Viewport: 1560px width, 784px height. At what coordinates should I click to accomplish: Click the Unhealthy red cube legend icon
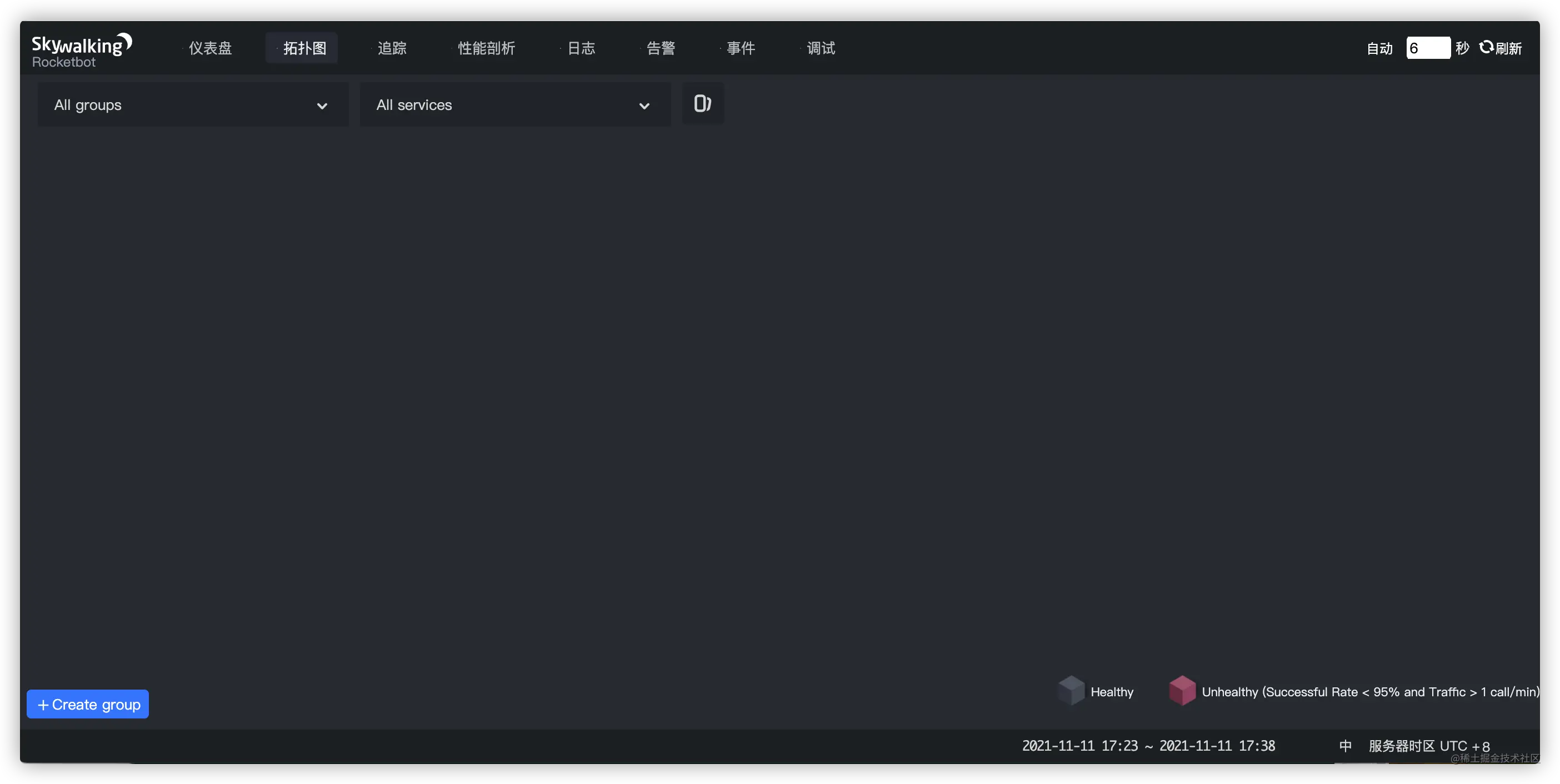coord(1182,691)
